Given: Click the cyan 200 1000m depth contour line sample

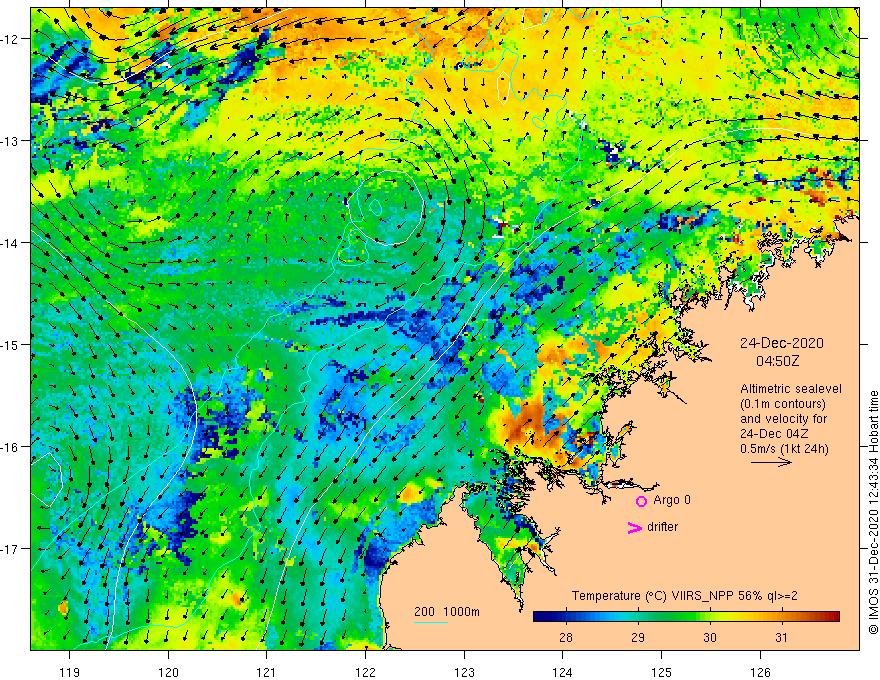Looking at the screenshot, I should click(431, 622).
